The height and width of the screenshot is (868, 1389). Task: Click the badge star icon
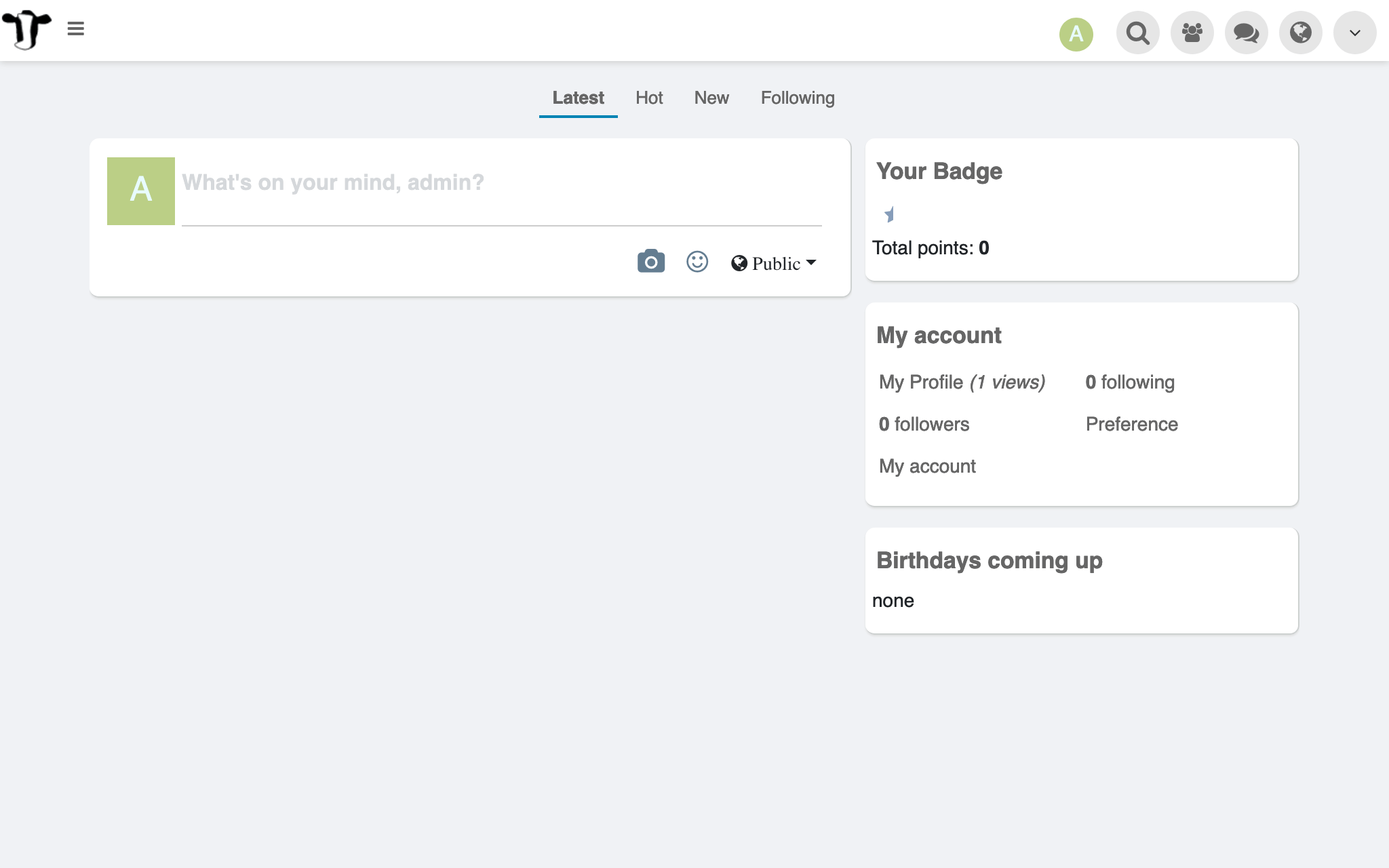pos(889,215)
